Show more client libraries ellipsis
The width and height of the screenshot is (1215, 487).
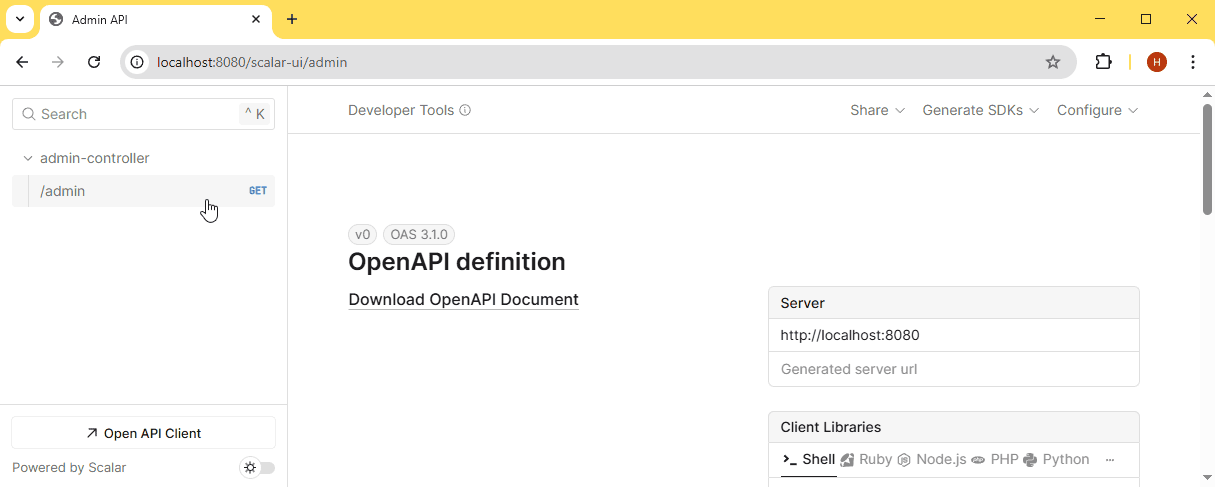click(x=1110, y=460)
